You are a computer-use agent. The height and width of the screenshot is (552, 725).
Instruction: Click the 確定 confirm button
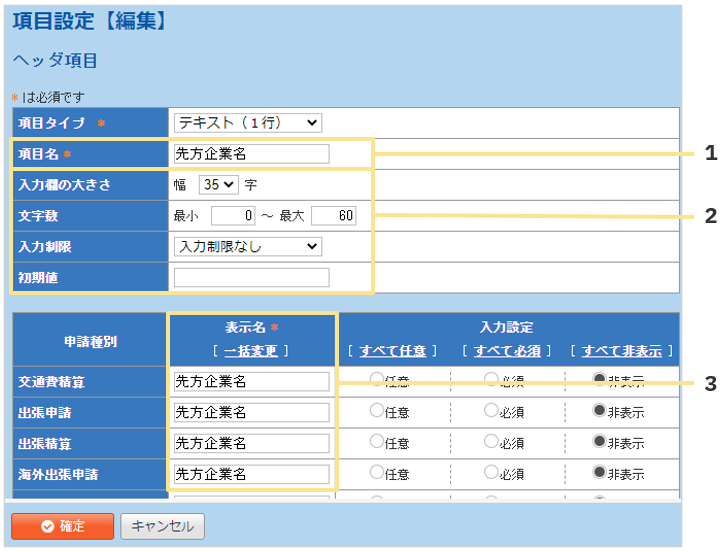[x=61, y=526]
